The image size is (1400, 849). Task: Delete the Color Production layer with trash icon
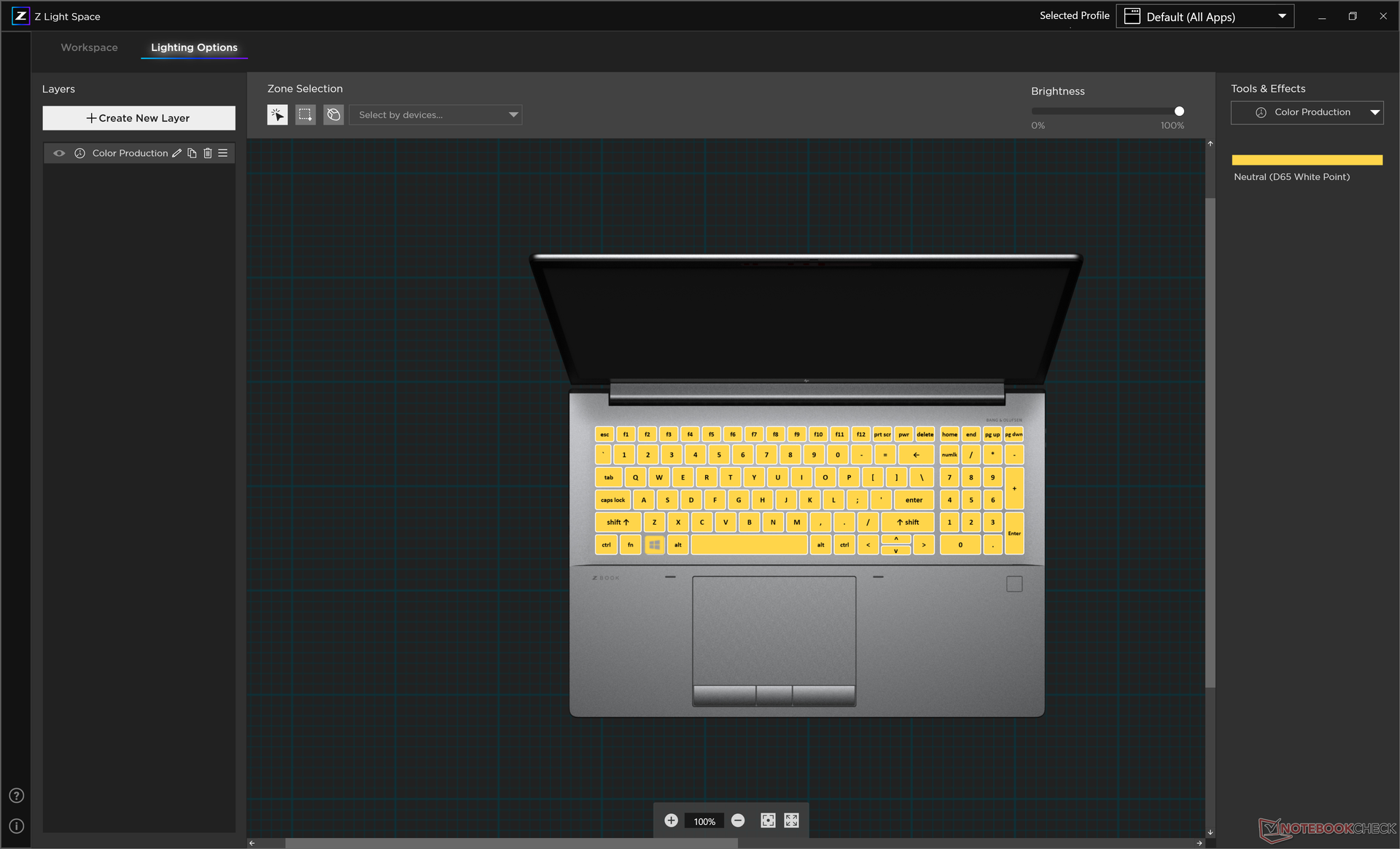pos(208,153)
